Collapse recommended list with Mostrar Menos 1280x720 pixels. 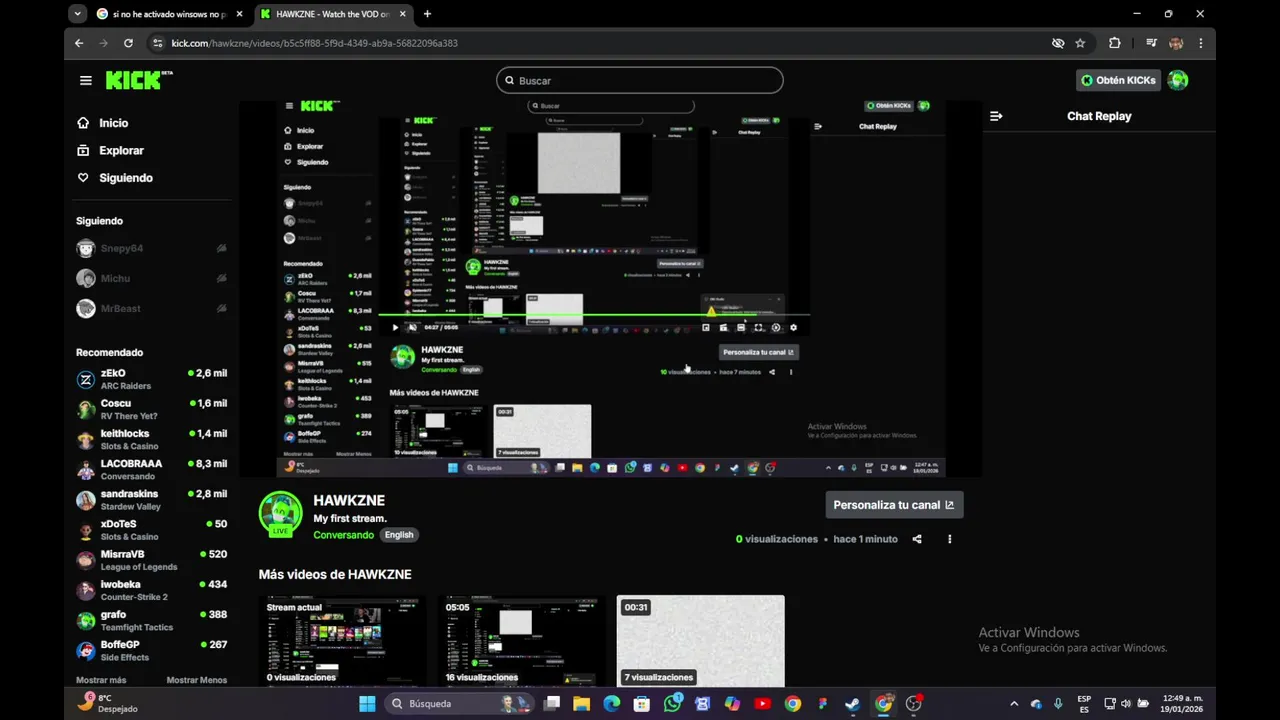tap(197, 680)
